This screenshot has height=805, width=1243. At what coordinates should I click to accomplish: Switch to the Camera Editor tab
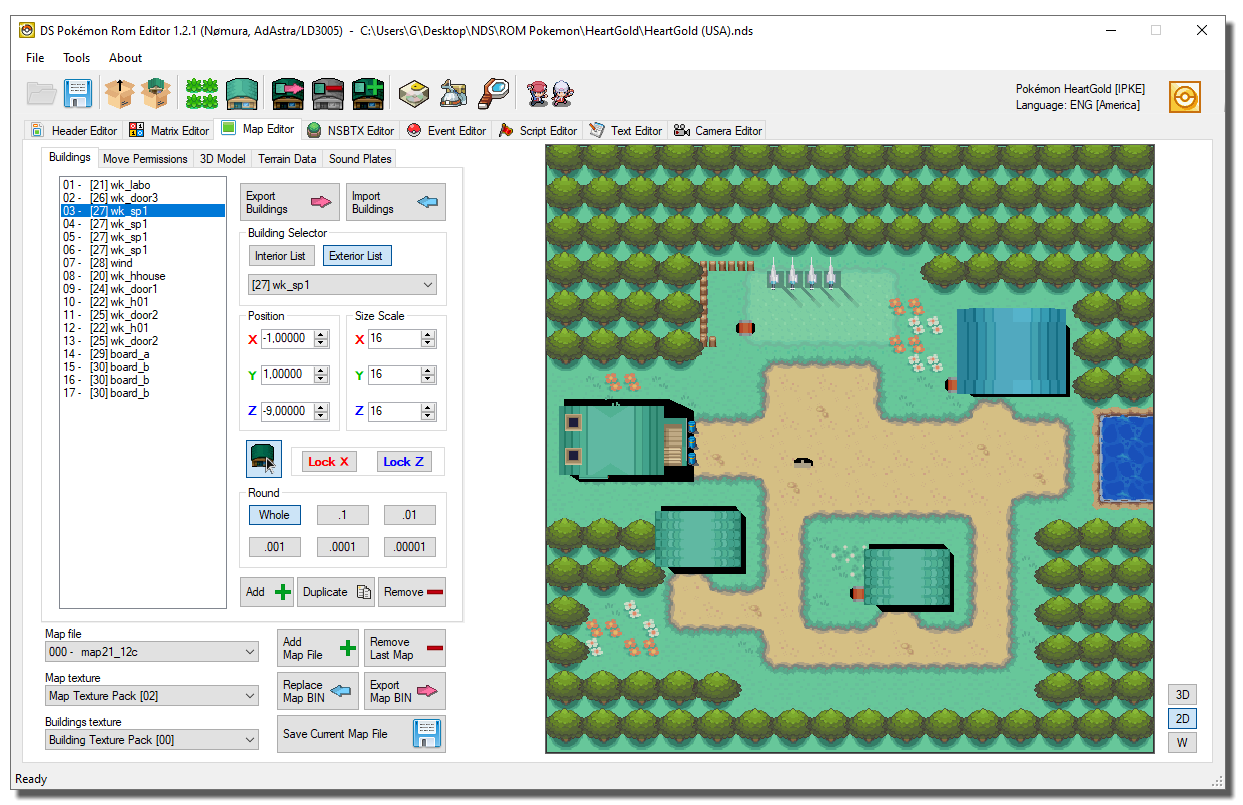coord(718,130)
